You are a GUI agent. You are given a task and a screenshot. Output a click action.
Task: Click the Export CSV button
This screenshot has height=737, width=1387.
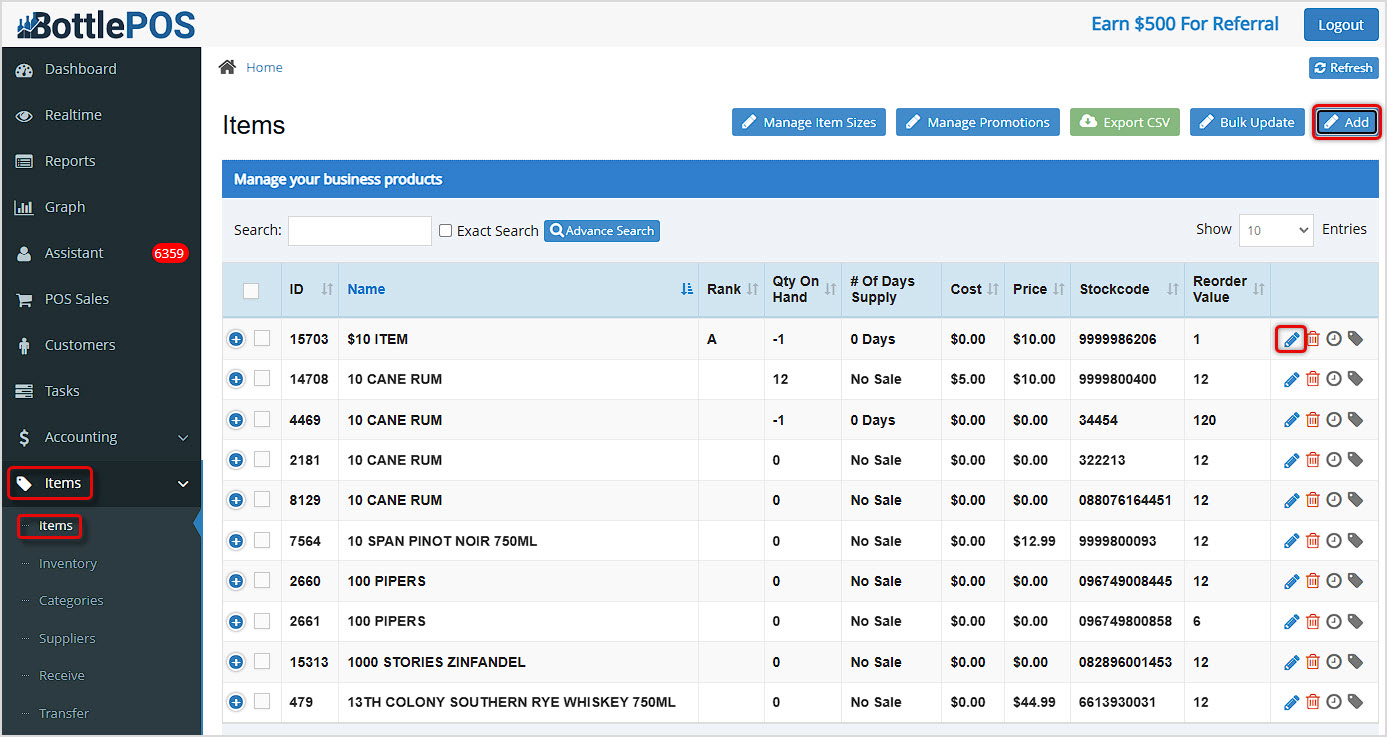[1124, 121]
